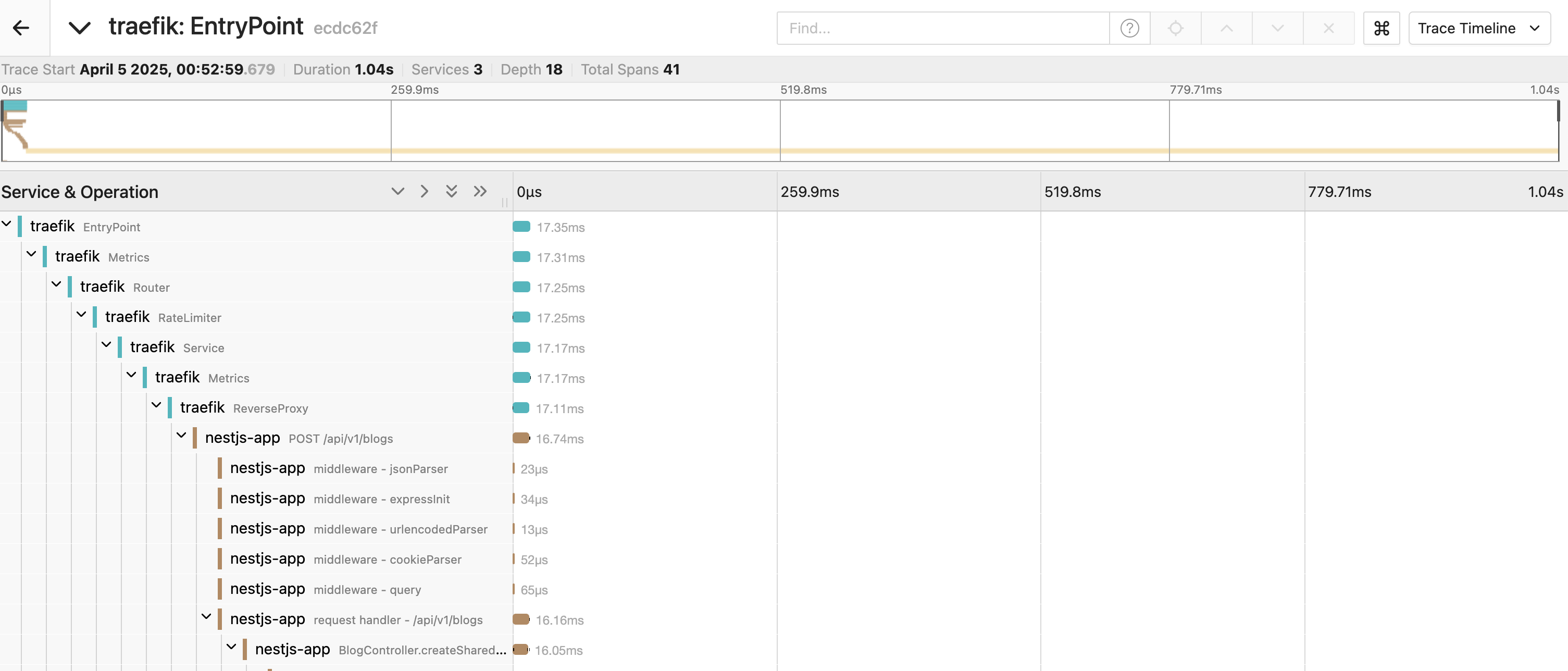Click the column width divider handle
This screenshot has height=671, width=1568.
click(x=504, y=202)
